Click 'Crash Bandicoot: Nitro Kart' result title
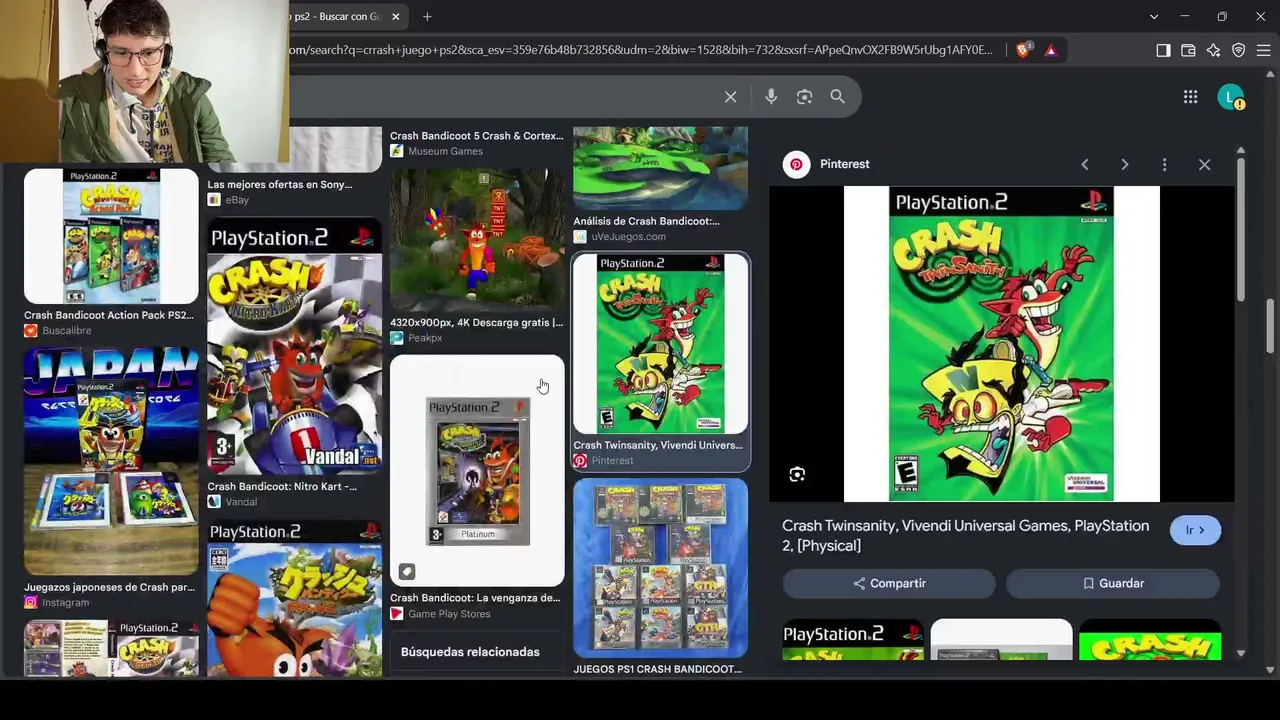Viewport: 1280px width, 720px height. 282,487
